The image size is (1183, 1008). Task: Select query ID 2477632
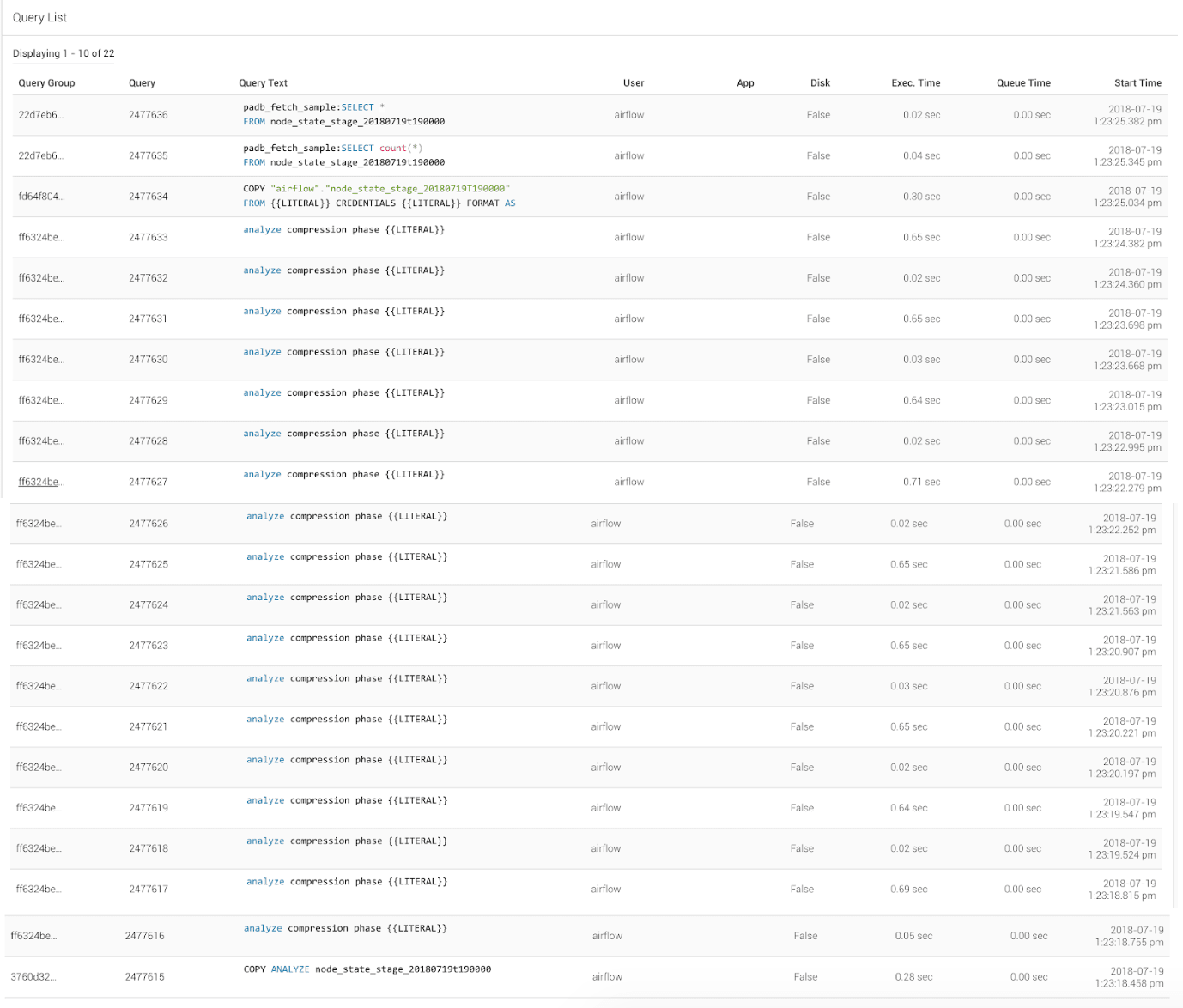(149, 278)
